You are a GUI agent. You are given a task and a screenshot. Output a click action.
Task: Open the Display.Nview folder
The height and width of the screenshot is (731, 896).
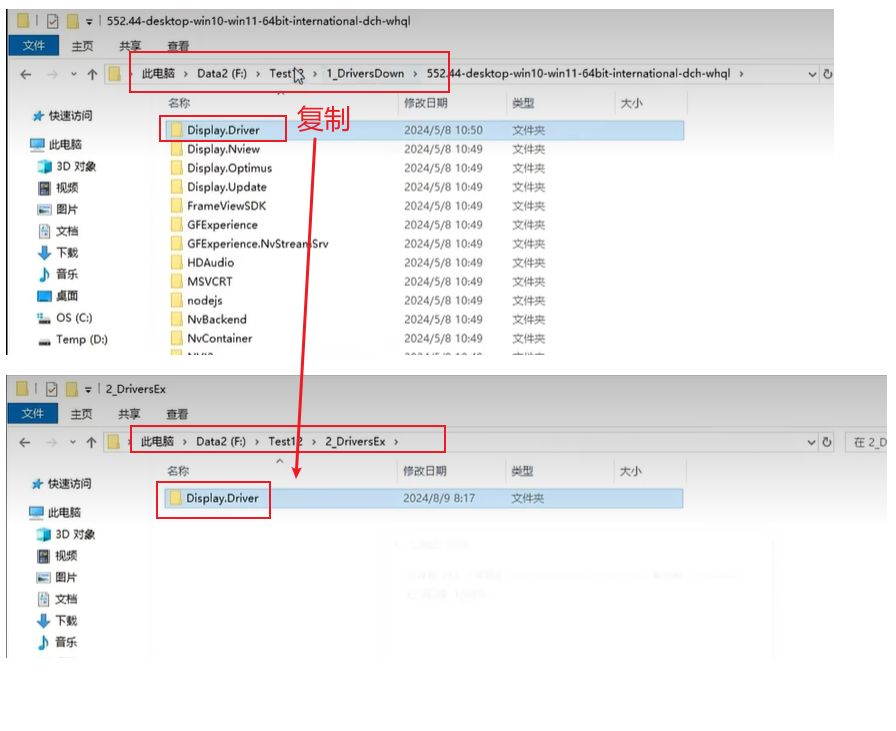(x=222, y=149)
